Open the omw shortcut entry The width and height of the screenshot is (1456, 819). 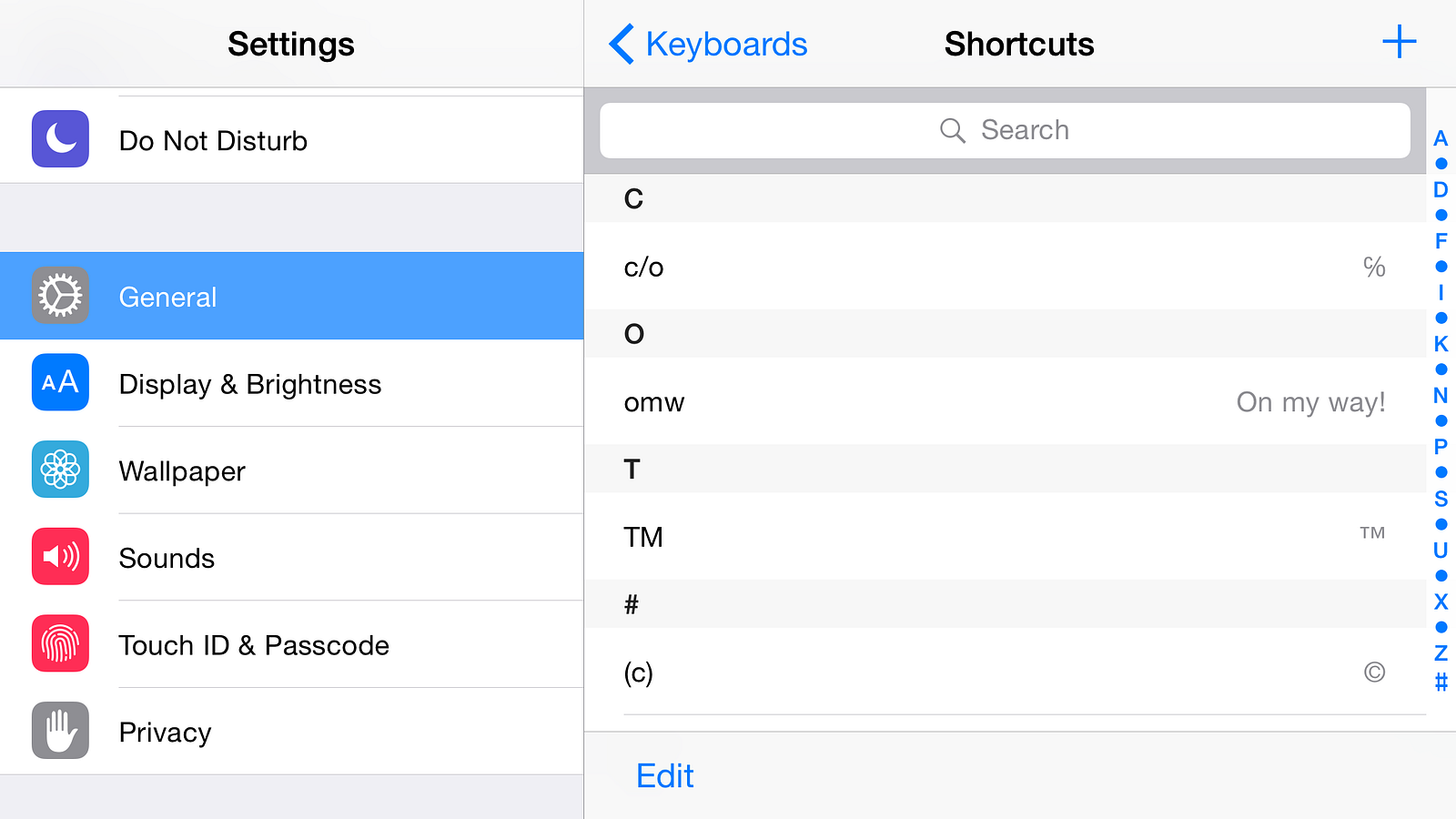point(1005,401)
